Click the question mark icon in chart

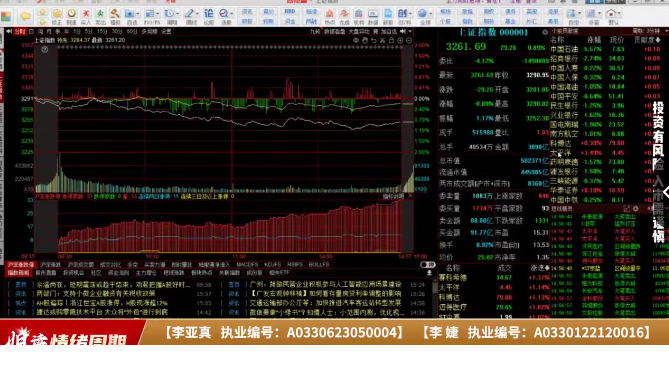pos(45,49)
